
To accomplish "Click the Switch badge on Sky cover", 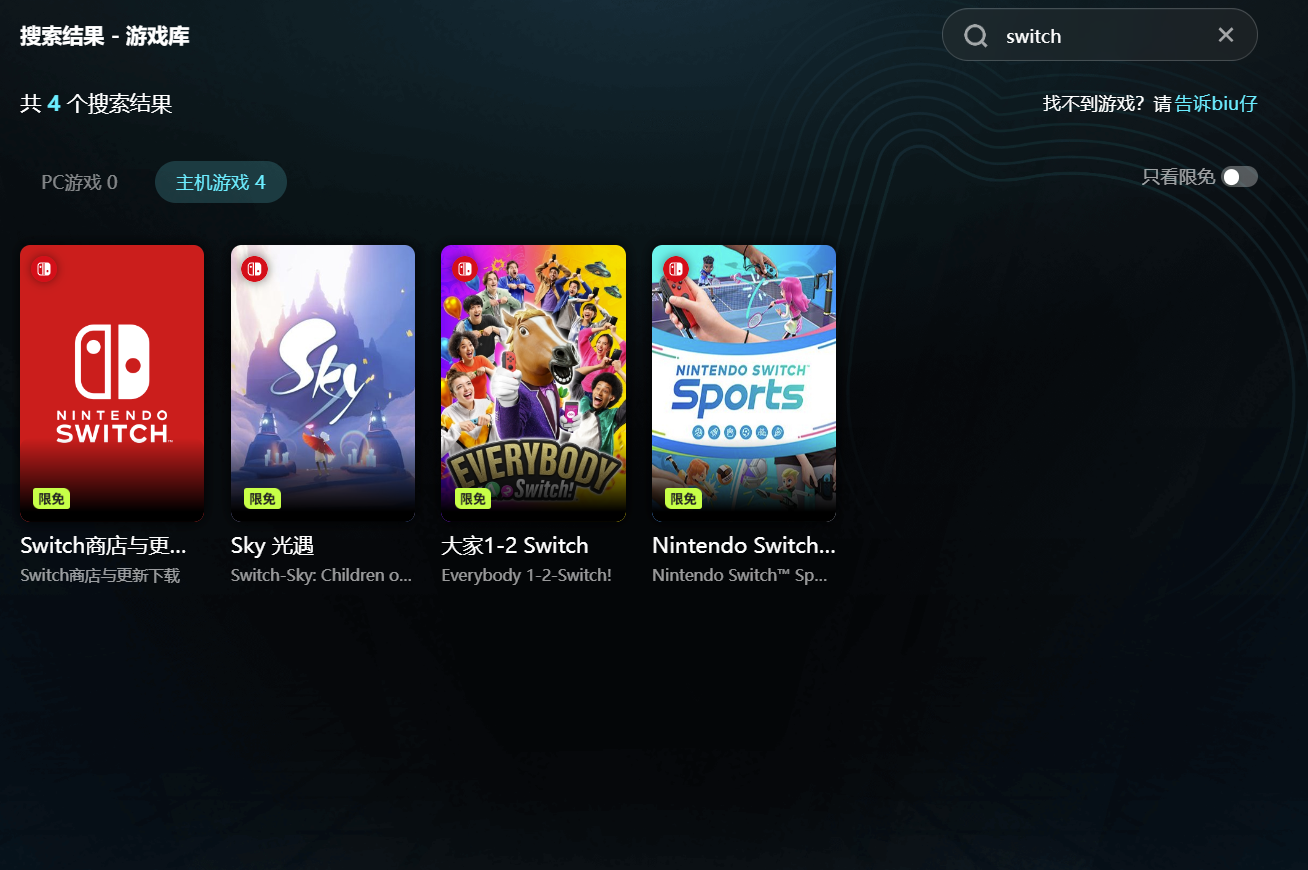I will 254,269.
